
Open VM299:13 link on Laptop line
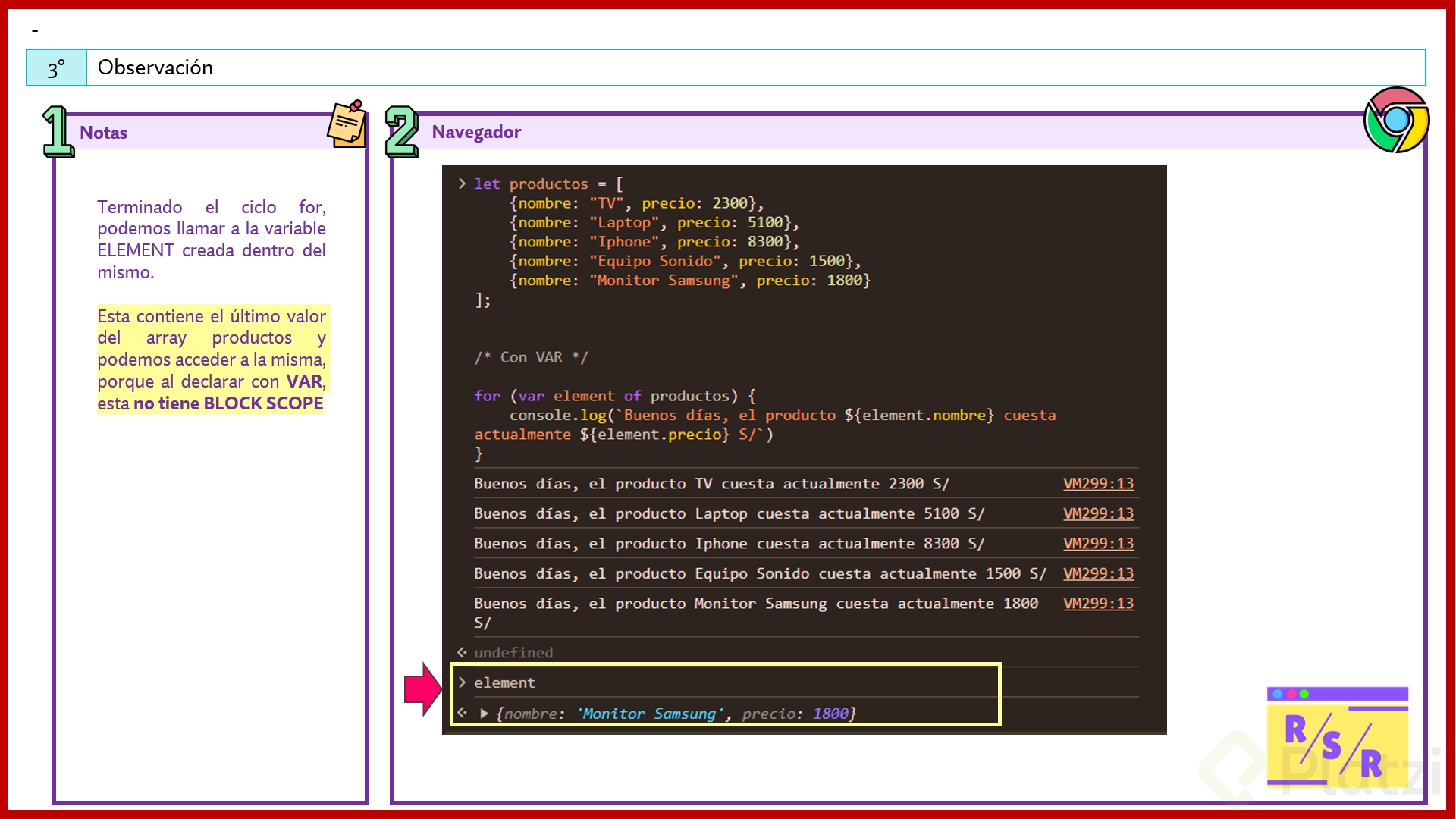point(1098,513)
